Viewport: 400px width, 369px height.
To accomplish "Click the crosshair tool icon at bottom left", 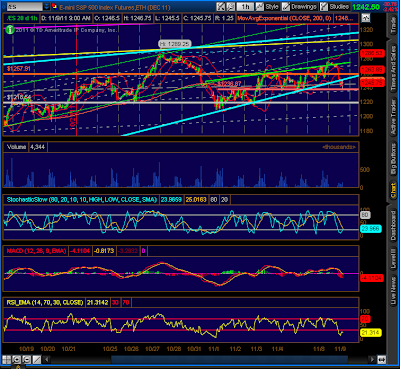I will [x=7, y=360].
